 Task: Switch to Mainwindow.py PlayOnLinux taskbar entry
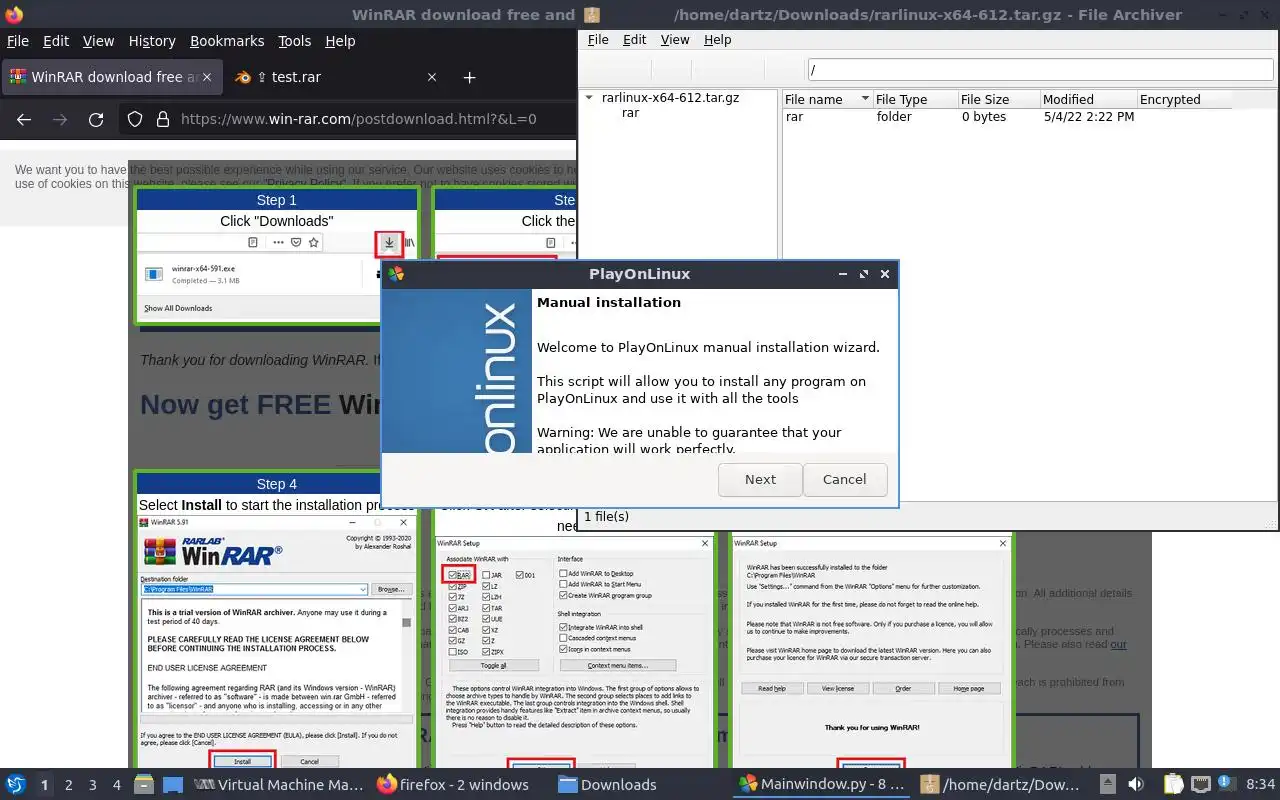click(x=821, y=785)
